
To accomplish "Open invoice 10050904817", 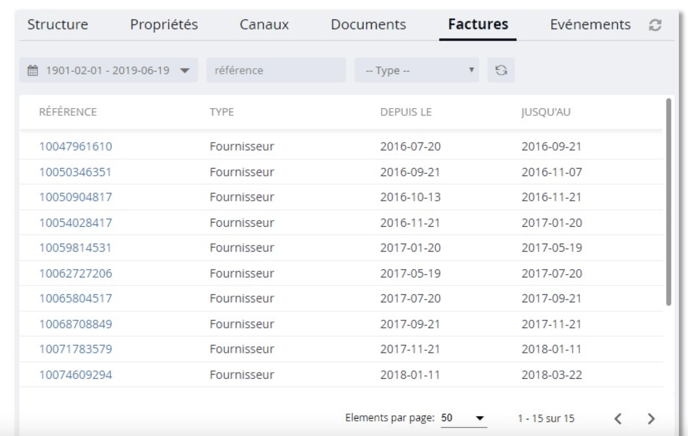I will 75,197.
